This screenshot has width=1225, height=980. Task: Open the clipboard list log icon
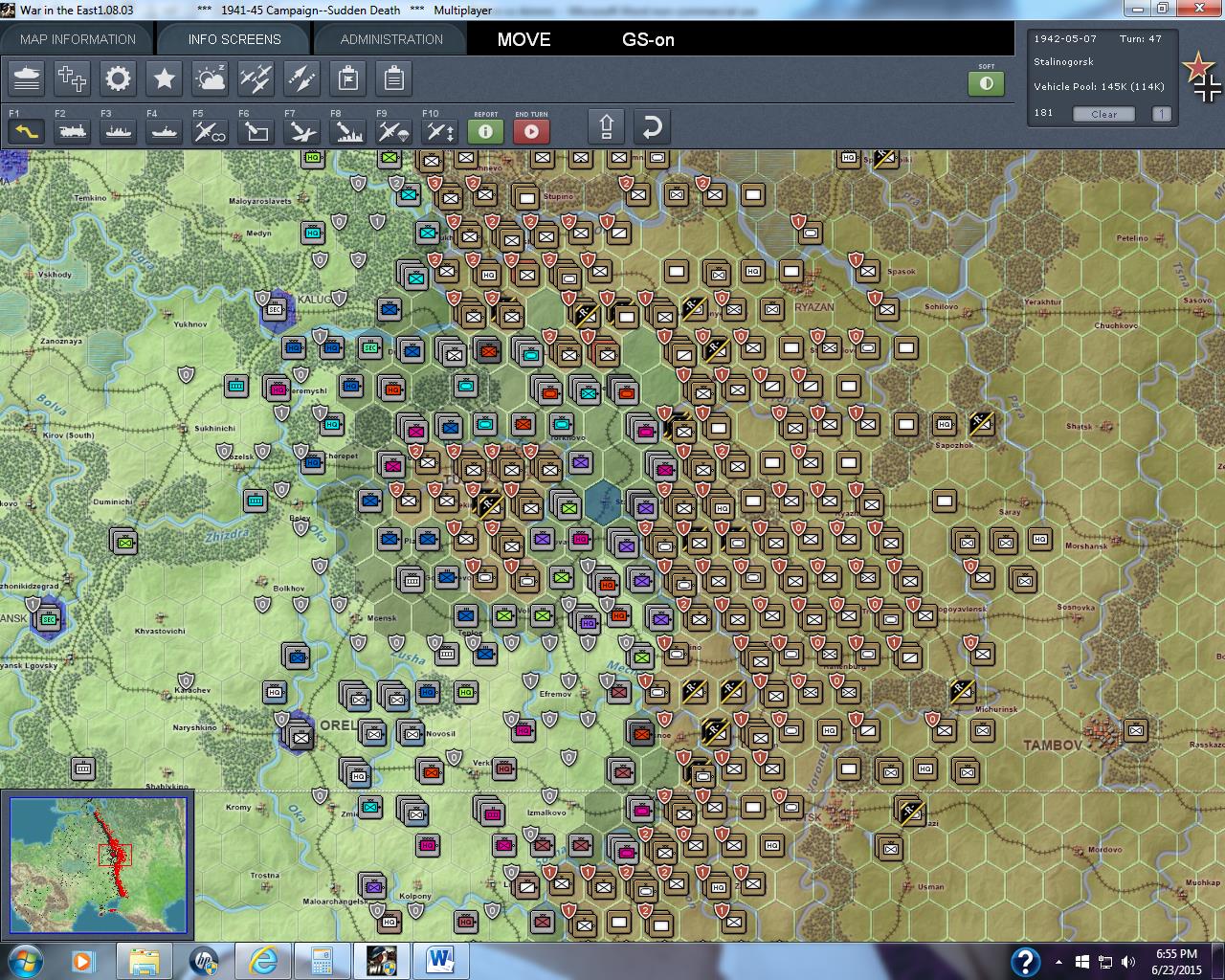pyautogui.click(x=394, y=78)
